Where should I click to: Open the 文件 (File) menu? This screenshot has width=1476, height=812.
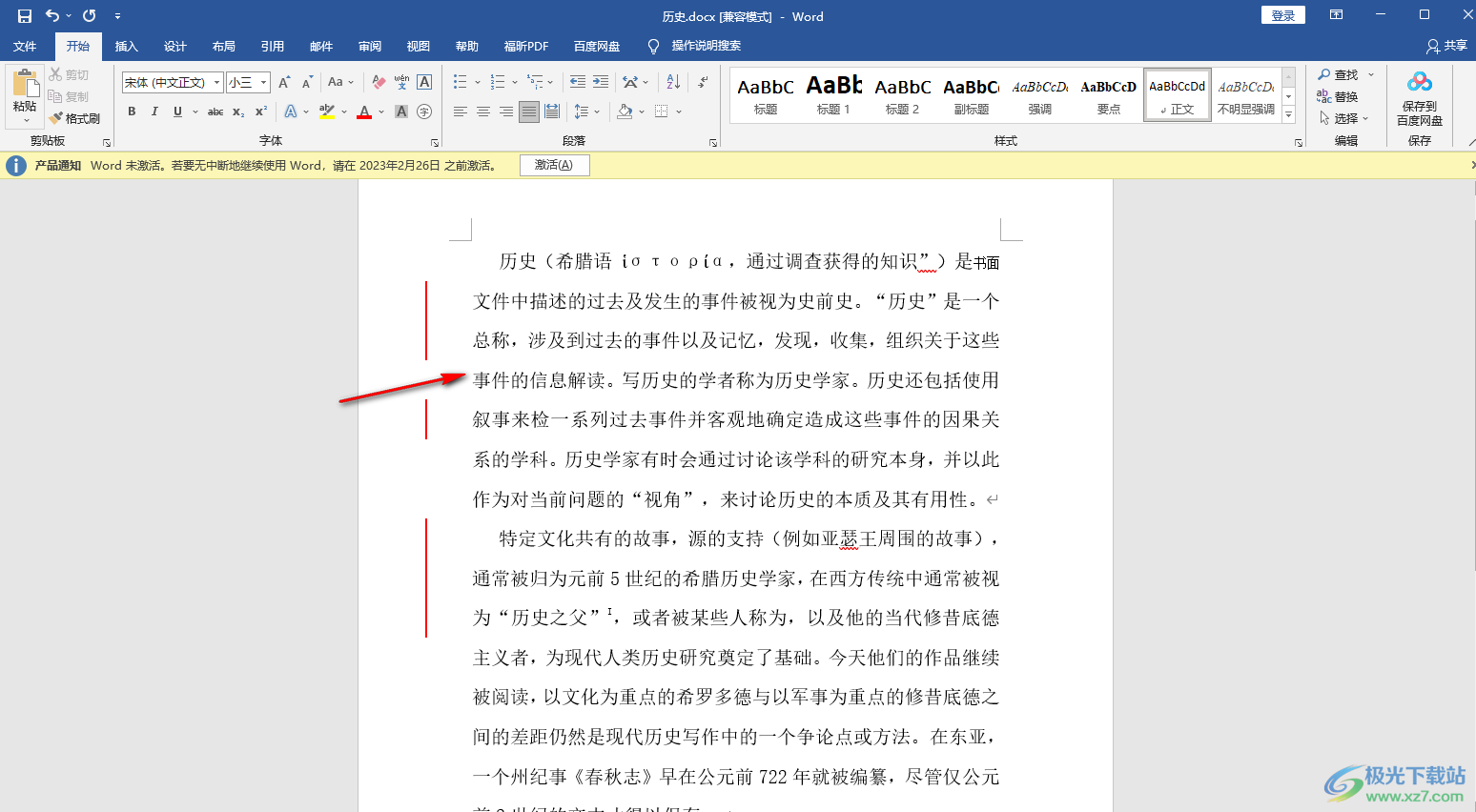tap(25, 46)
